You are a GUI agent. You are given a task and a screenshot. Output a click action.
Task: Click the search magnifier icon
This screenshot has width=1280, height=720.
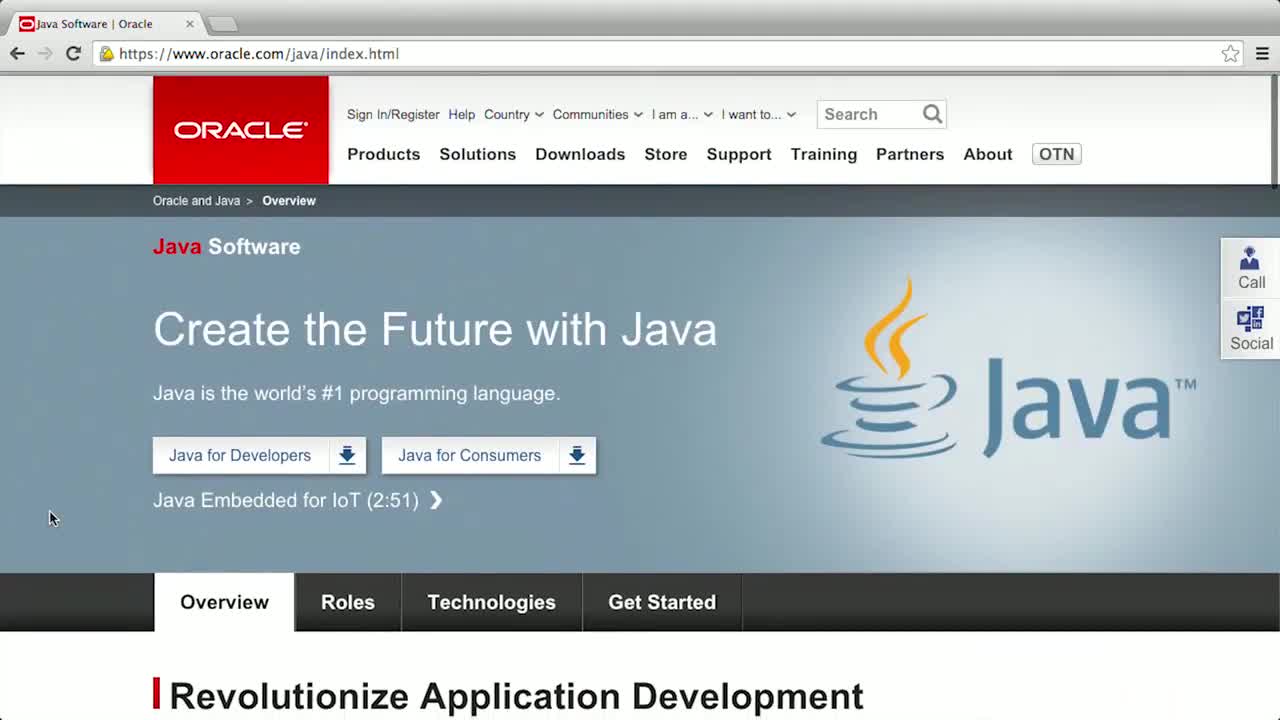pos(932,114)
